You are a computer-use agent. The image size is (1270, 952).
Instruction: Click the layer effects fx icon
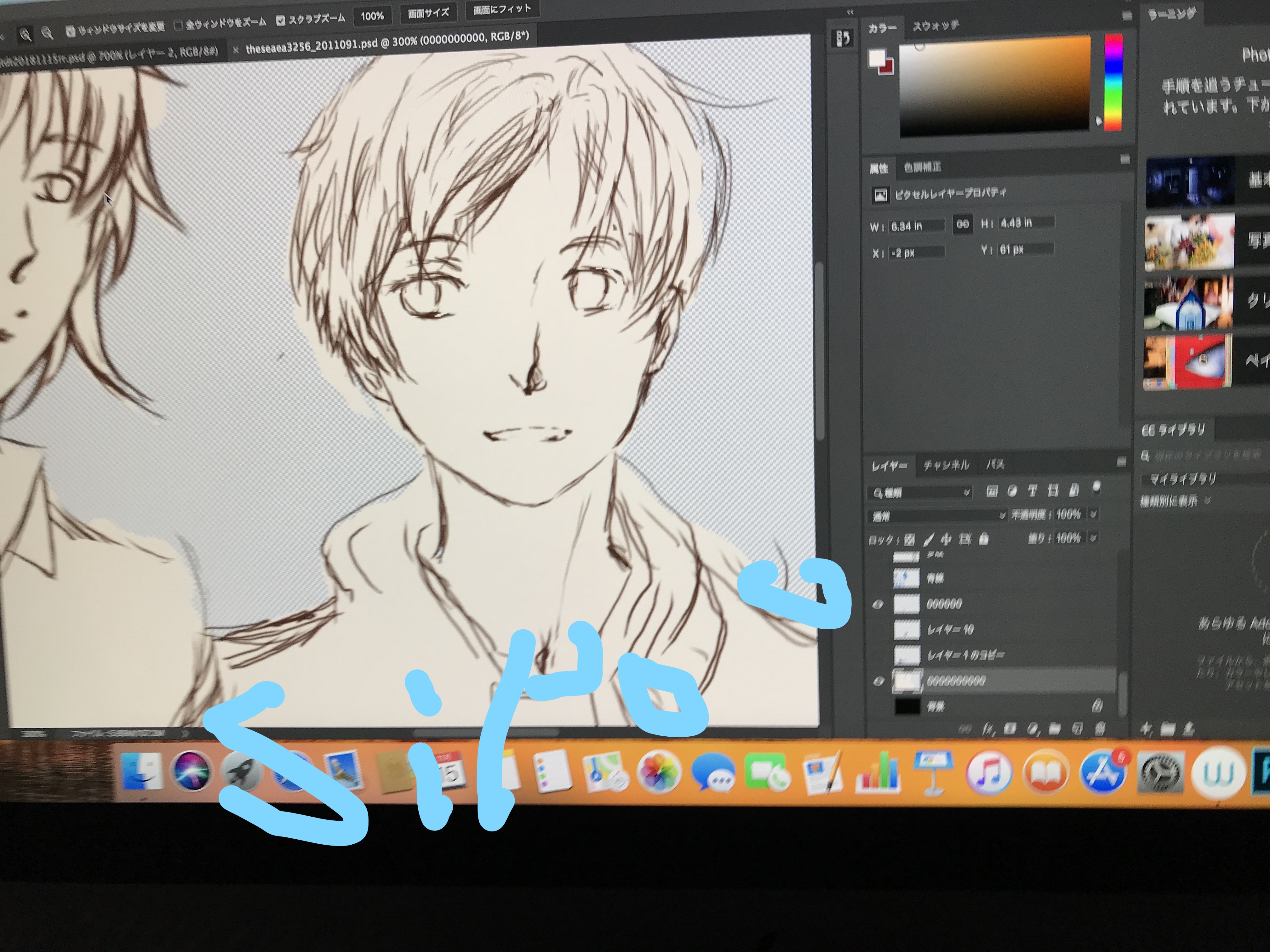(x=989, y=729)
